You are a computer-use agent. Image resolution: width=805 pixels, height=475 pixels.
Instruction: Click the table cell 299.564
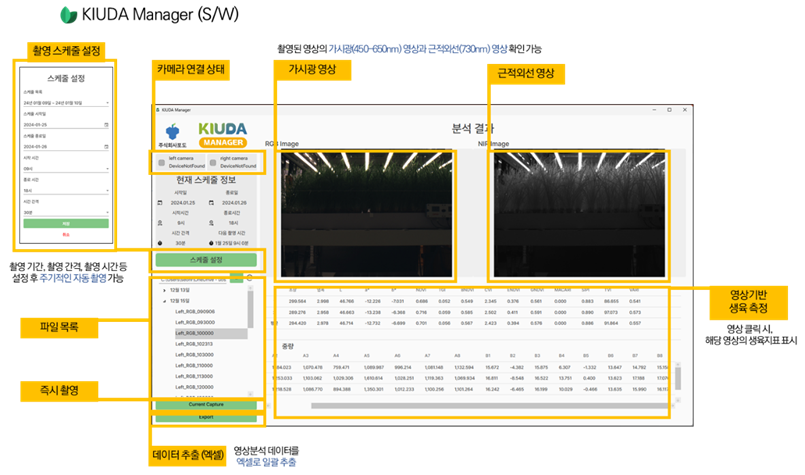pyautogui.click(x=297, y=301)
